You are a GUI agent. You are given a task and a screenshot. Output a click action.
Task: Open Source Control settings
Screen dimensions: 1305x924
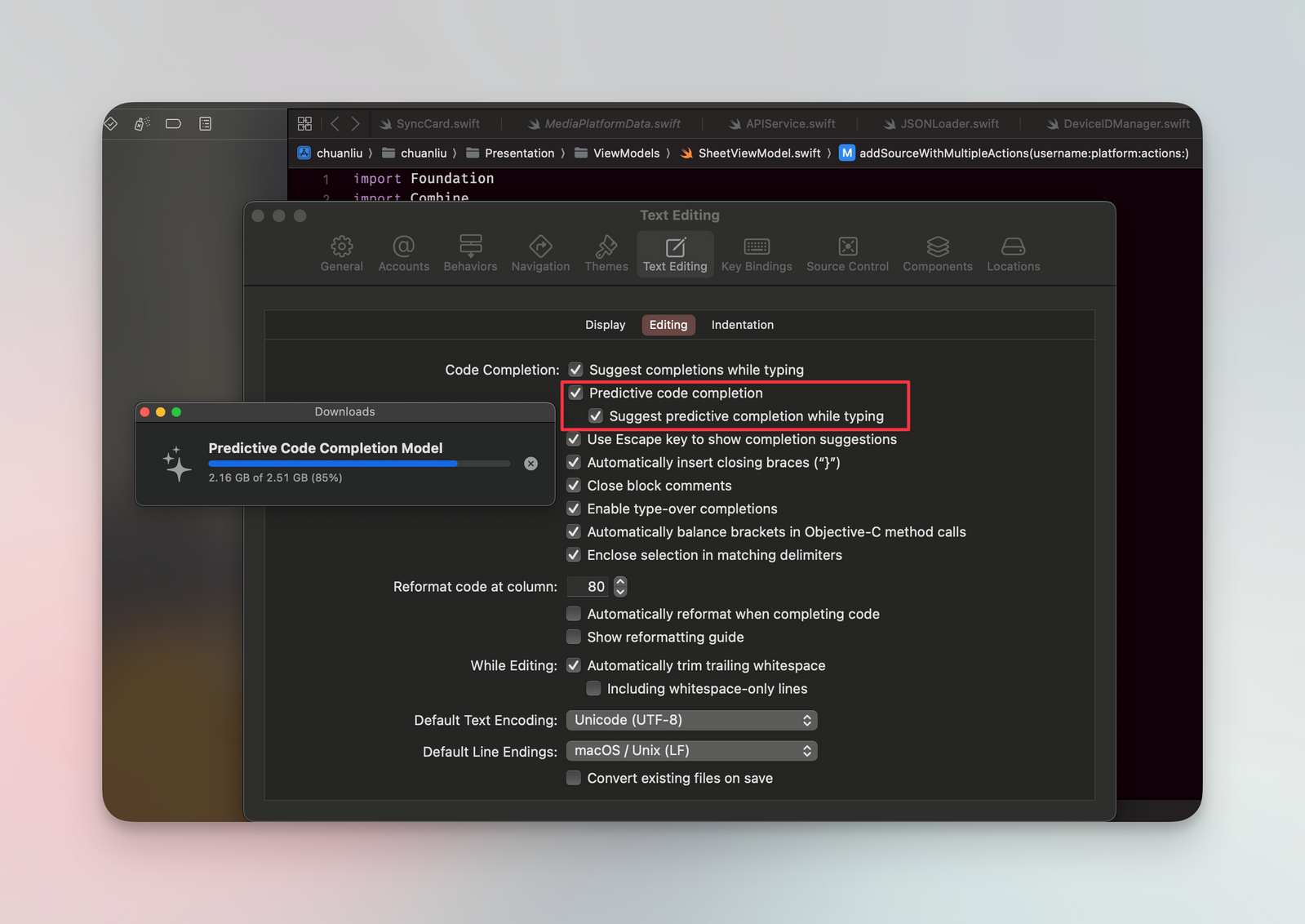click(x=847, y=254)
